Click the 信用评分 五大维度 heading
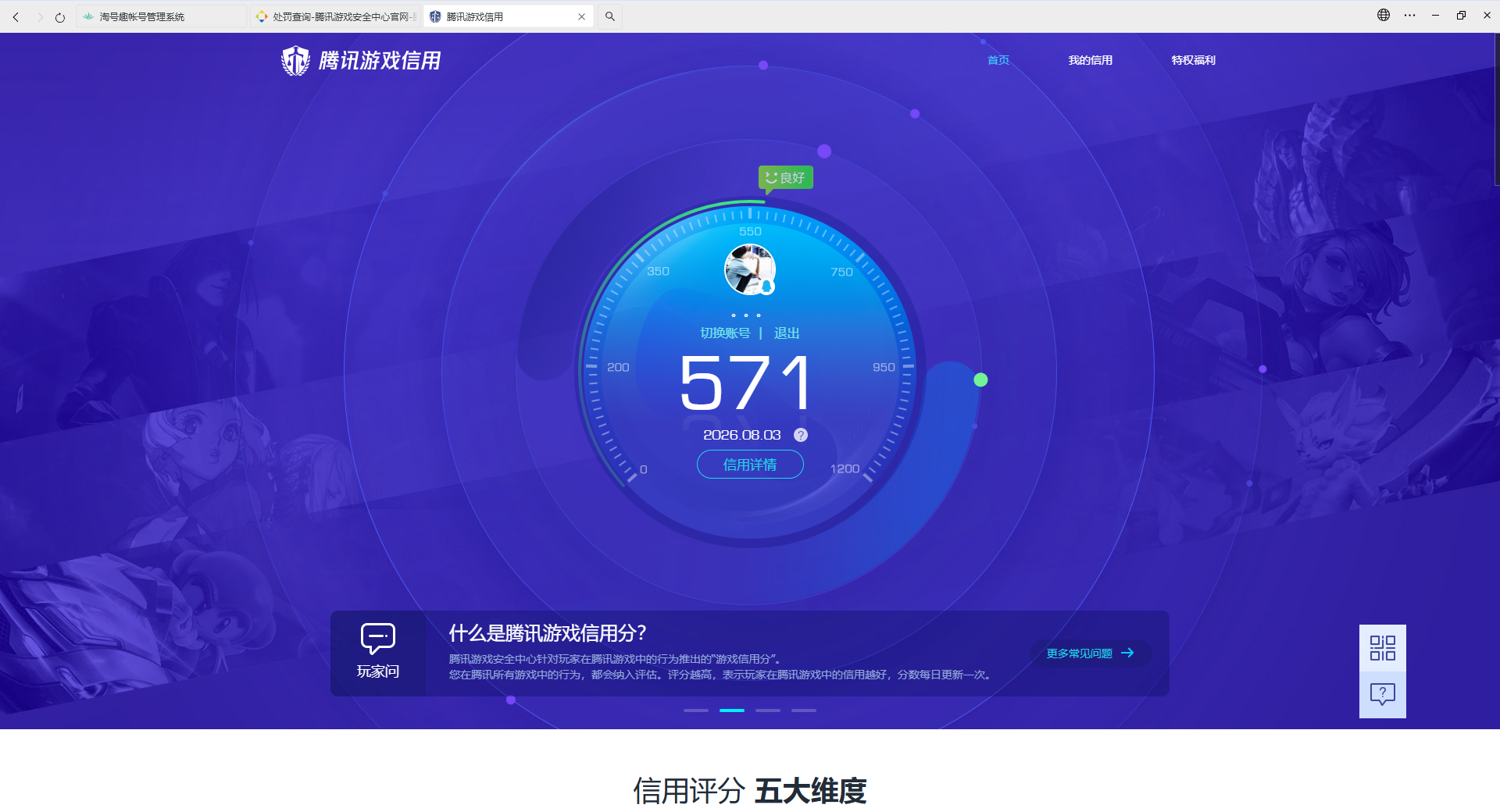Image resolution: width=1500 pixels, height=812 pixels. pos(750,791)
